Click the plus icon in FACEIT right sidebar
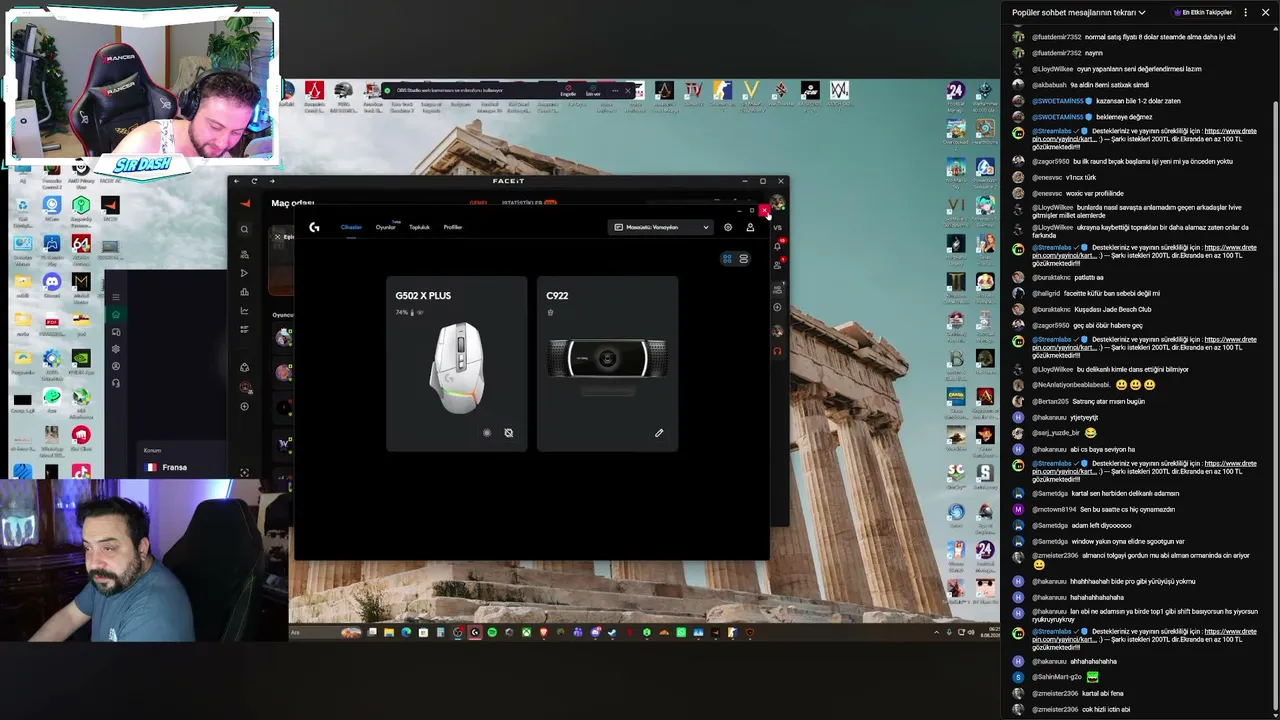 777,307
